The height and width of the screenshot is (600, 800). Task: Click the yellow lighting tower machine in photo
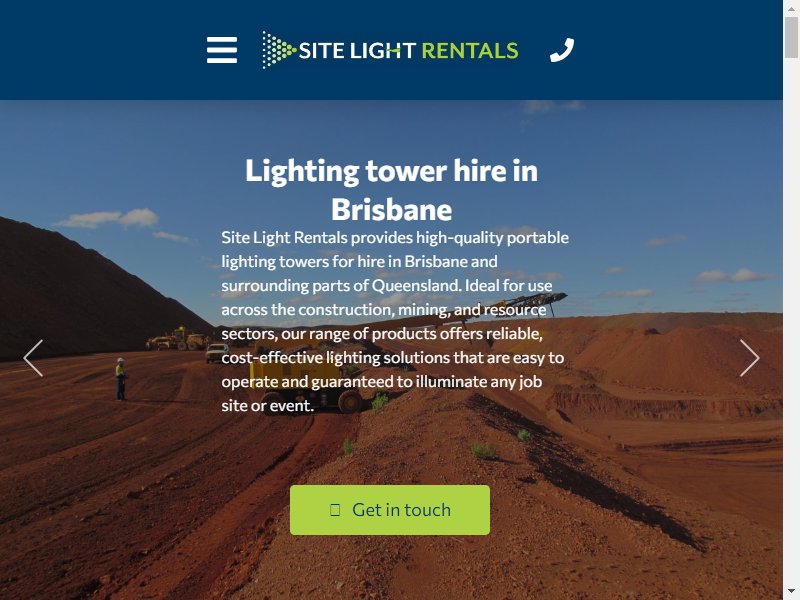(x=306, y=383)
